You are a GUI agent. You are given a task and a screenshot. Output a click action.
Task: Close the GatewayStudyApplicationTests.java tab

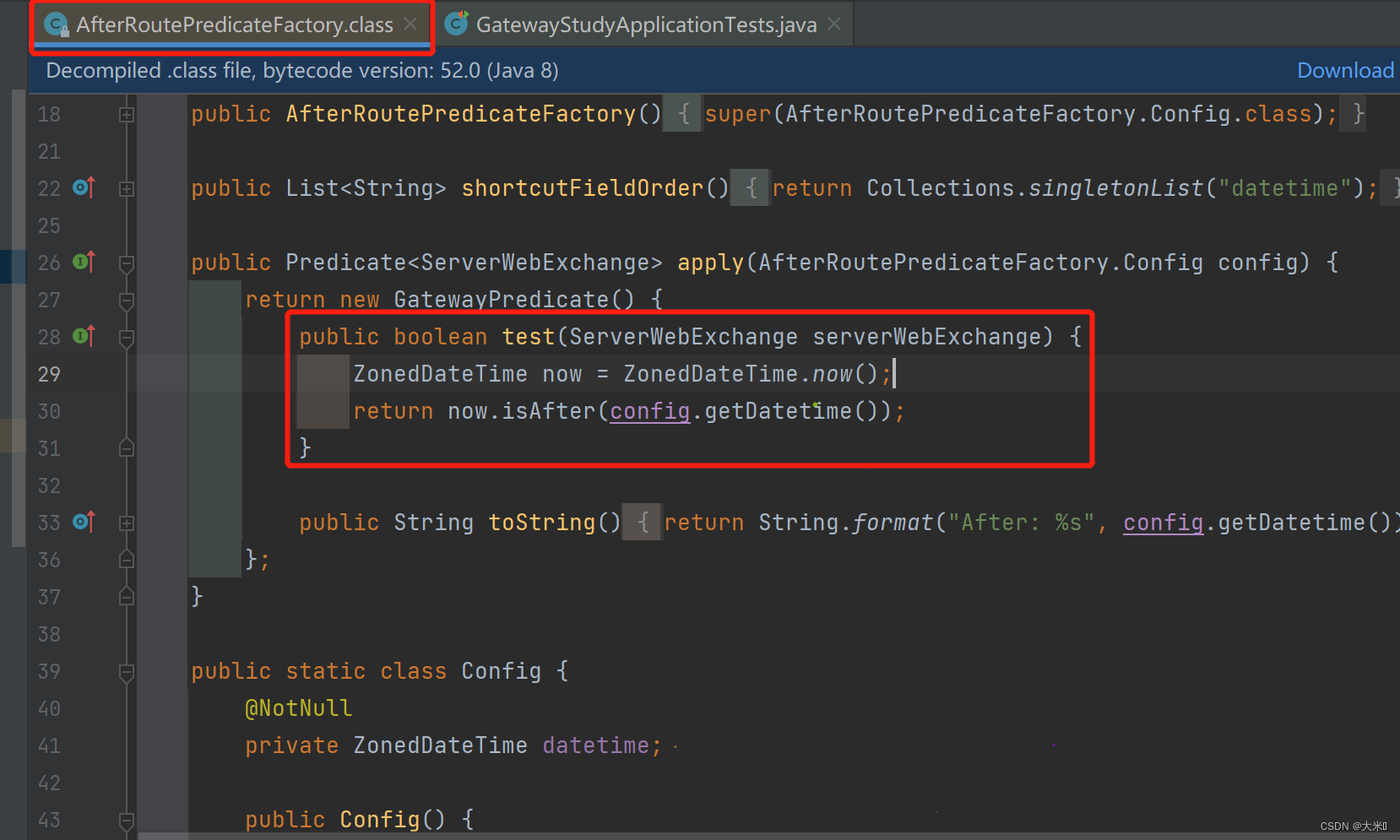coord(834,24)
